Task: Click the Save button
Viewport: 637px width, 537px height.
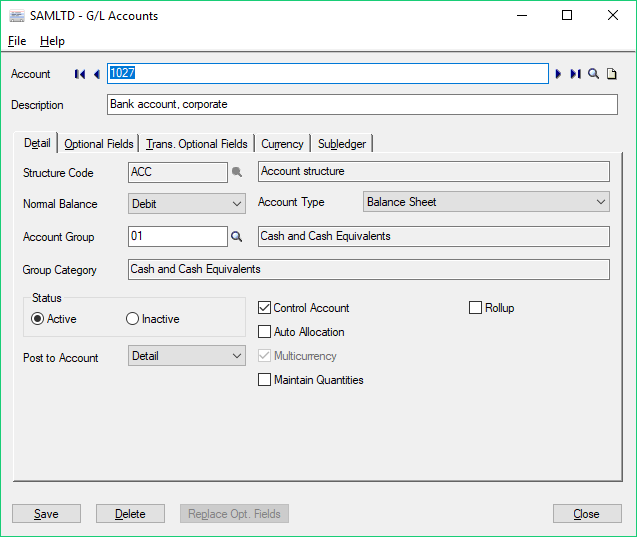Action: click(x=46, y=514)
